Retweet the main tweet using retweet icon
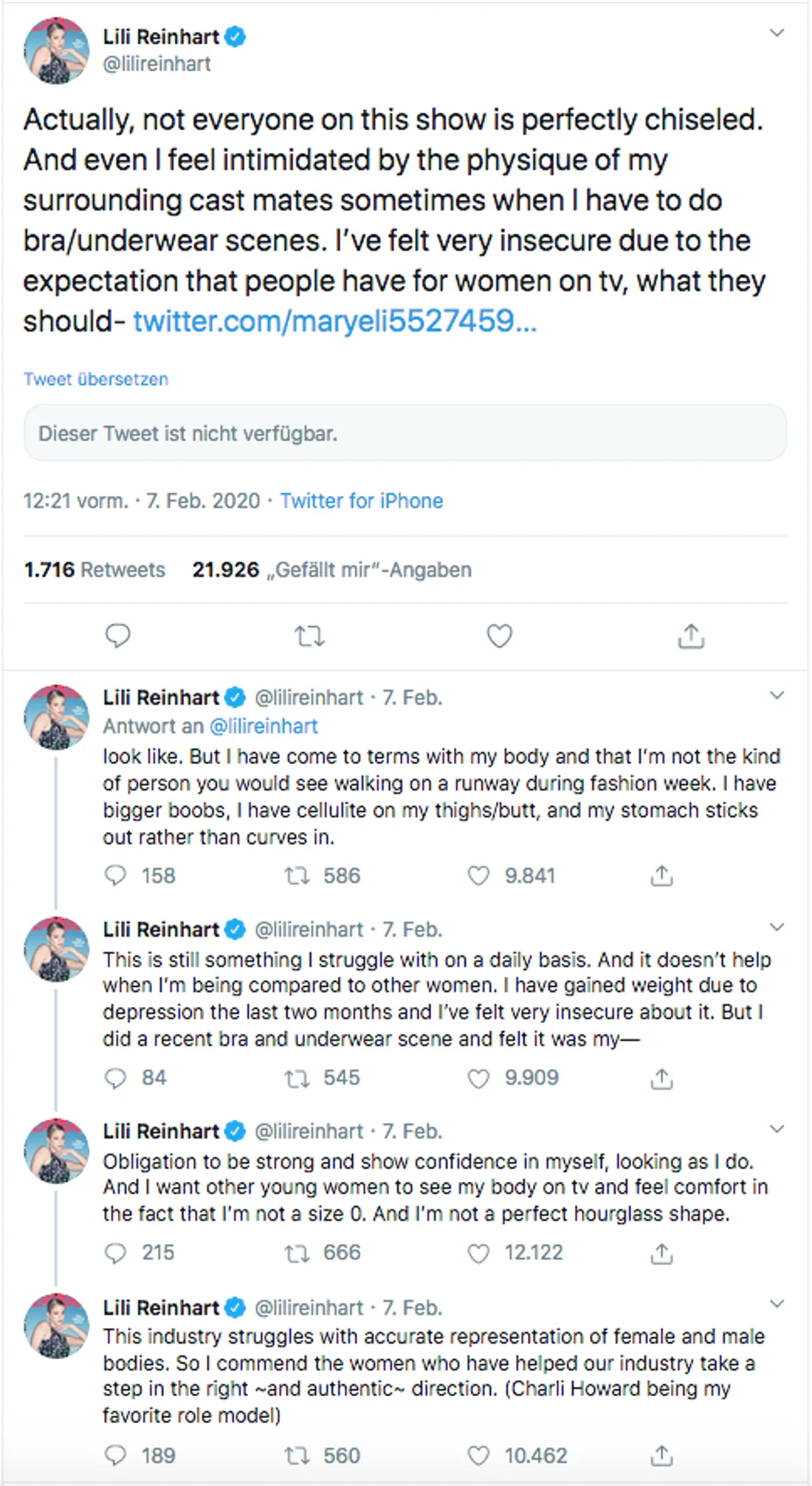Screen dimensions: 812x1486 (x=309, y=636)
